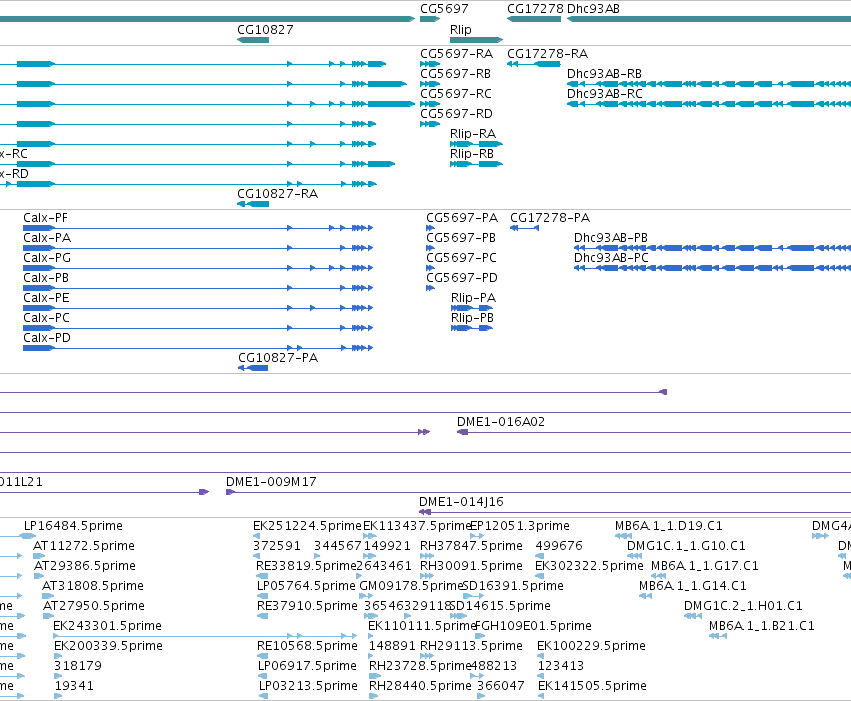Viewport: 851px width, 701px height.
Task: Open BAC clone DME1-016A02
Action: click(501, 422)
